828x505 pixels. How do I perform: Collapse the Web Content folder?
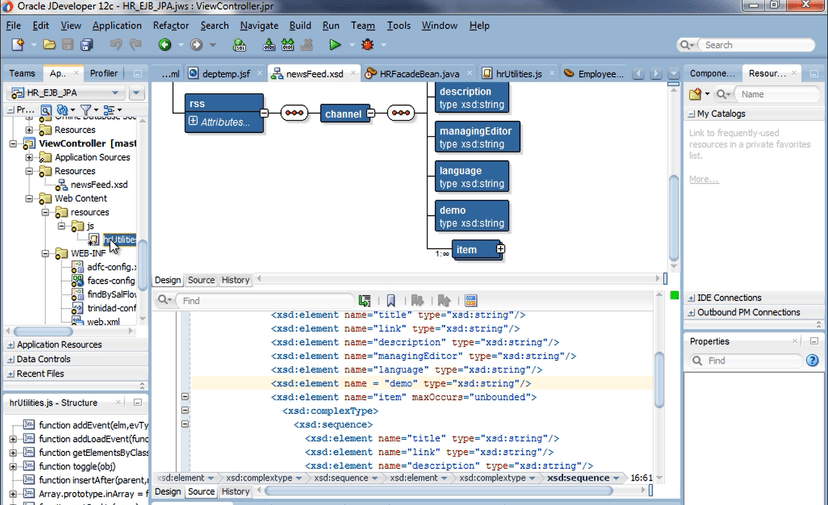coord(29,198)
